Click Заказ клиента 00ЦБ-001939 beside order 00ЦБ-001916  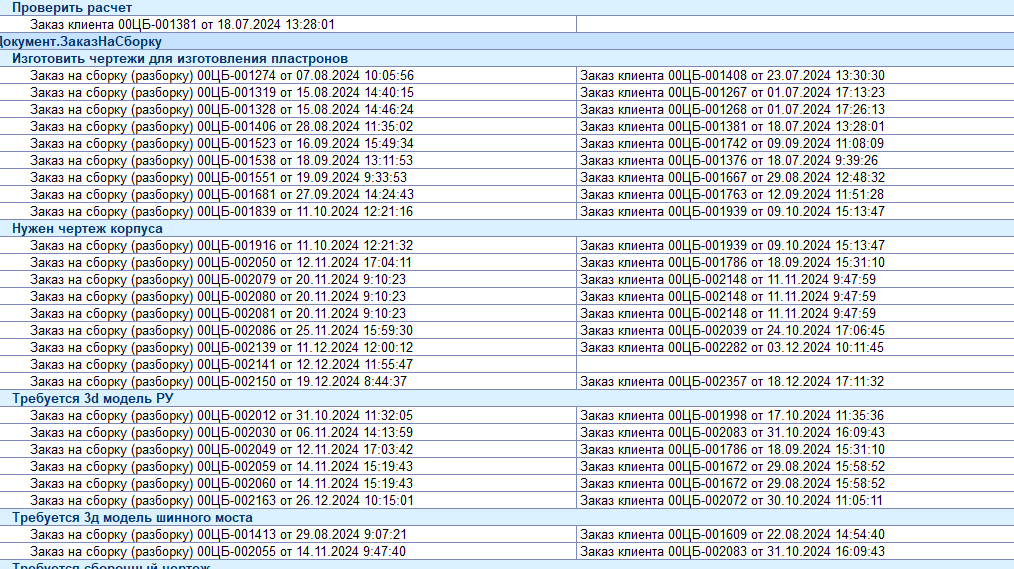point(732,246)
